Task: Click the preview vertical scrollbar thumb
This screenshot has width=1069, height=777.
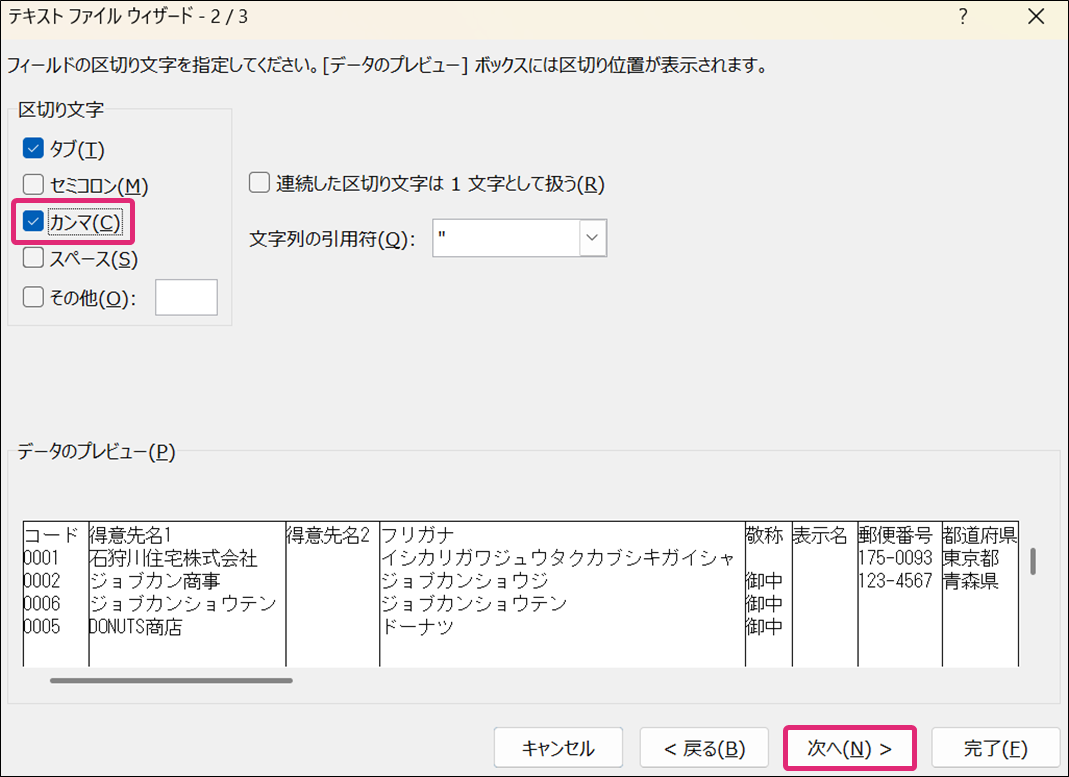Action: (1032, 562)
